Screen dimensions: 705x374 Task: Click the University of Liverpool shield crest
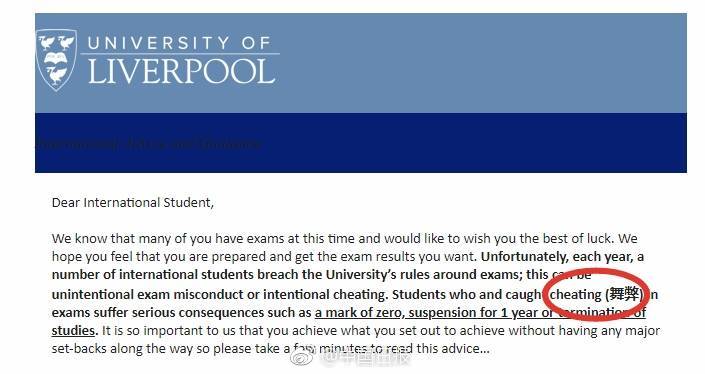(56, 60)
